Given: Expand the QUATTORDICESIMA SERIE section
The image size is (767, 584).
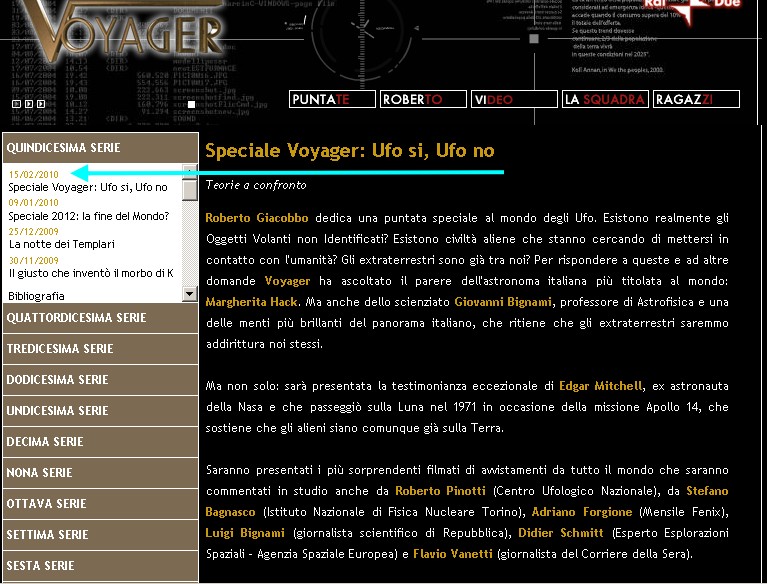Looking at the screenshot, I should pos(100,318).
